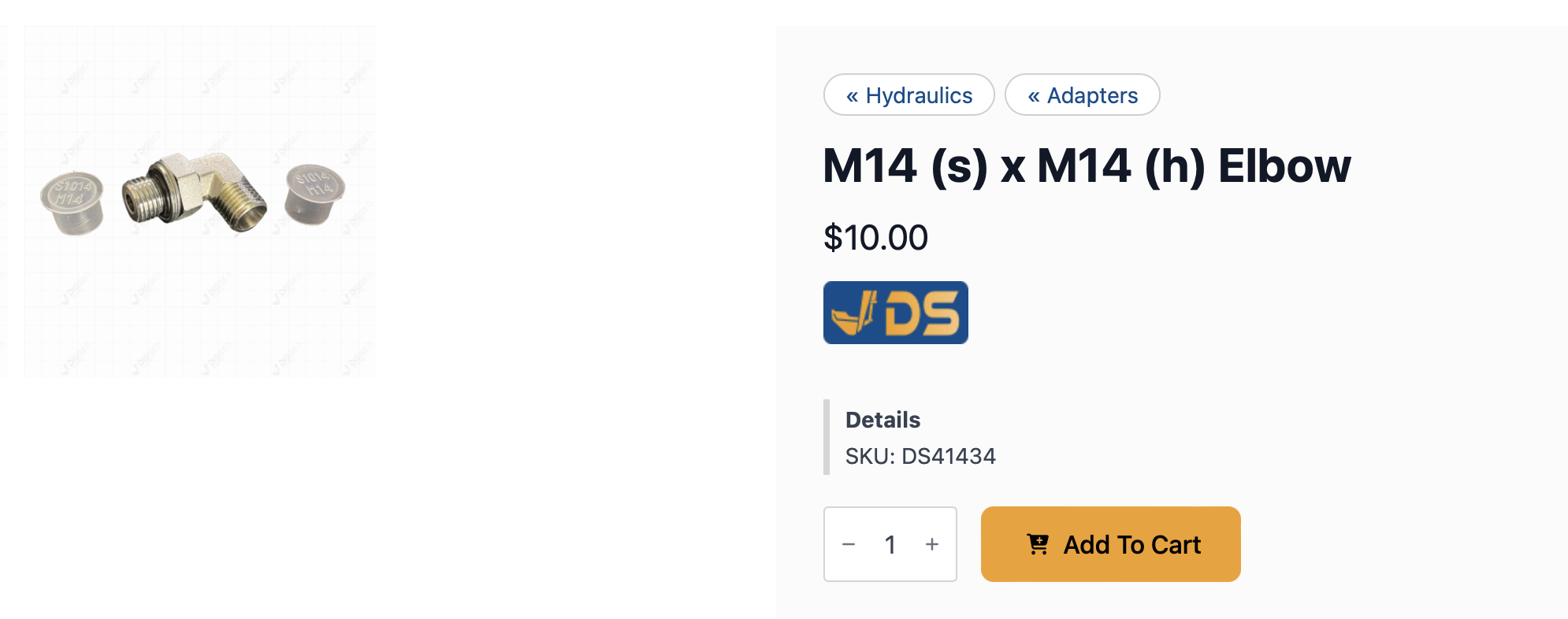This screenshot has width=1568, height=619.
Task: Click the left plastic cap in the product photo
Action: [72, 202]
